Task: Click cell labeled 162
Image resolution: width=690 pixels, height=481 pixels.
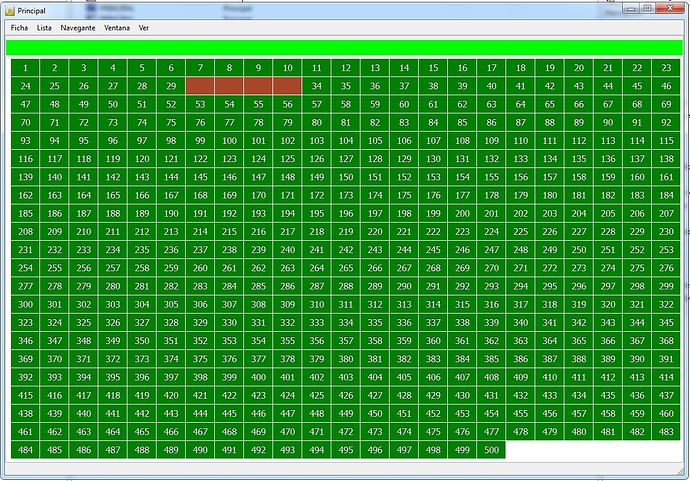Action: (x=25, y=195)
